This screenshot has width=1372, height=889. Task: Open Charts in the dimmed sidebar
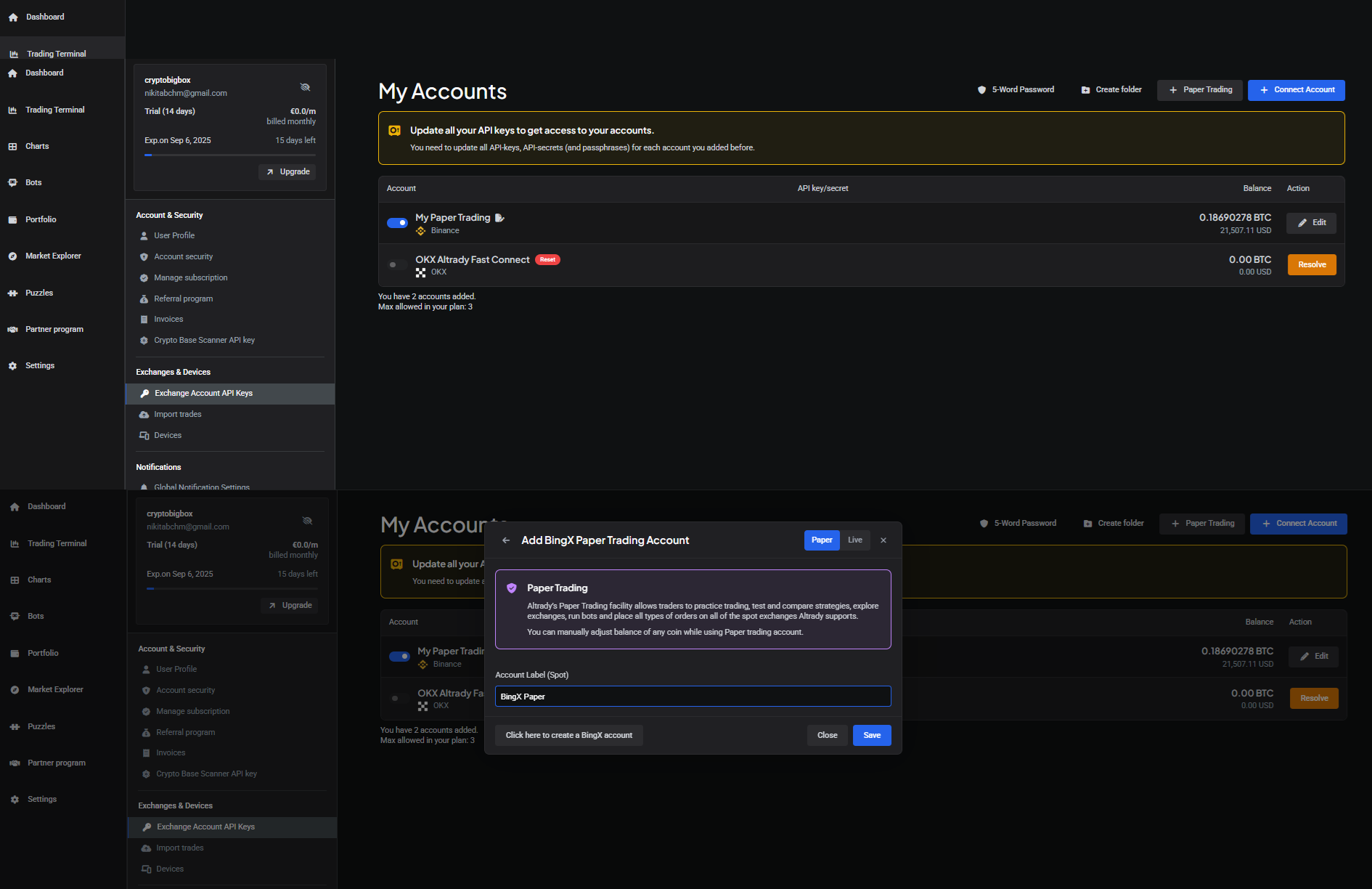[x=31, y=580]
